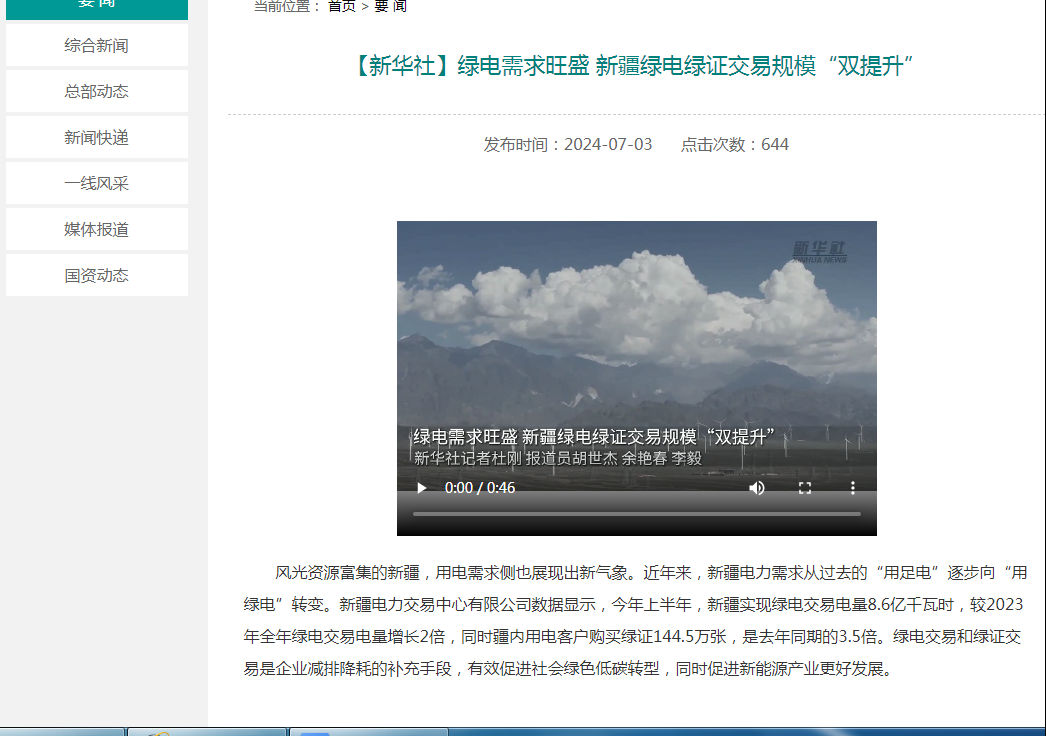The height and width of the screenshot is (736, 1046).
Task: Click the view count 点击次数：644
Action: [734, 144]
